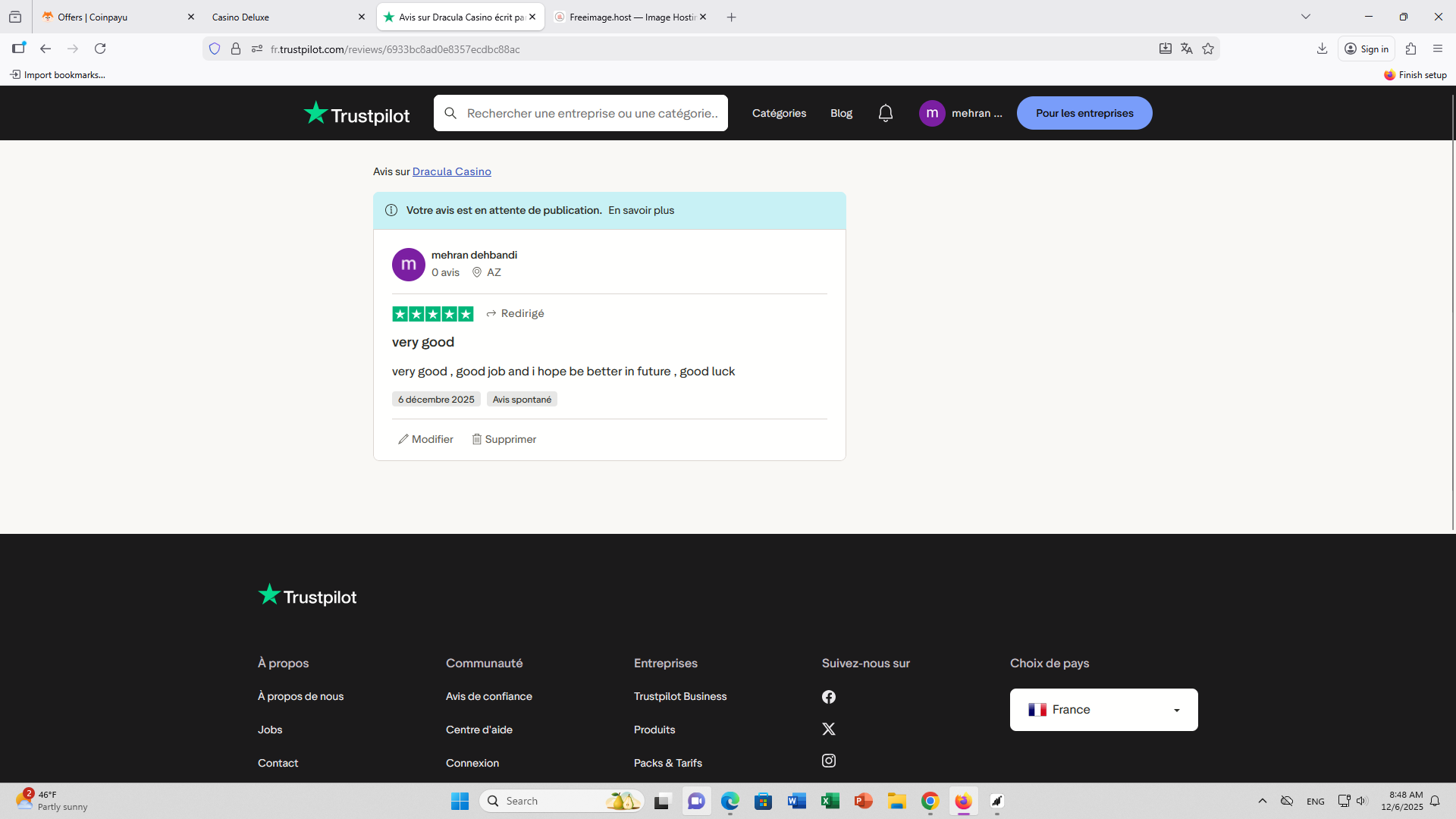Open the Facebook icon in footer
This screenshot has height=819, width=1456.
(x=829, y=697)
